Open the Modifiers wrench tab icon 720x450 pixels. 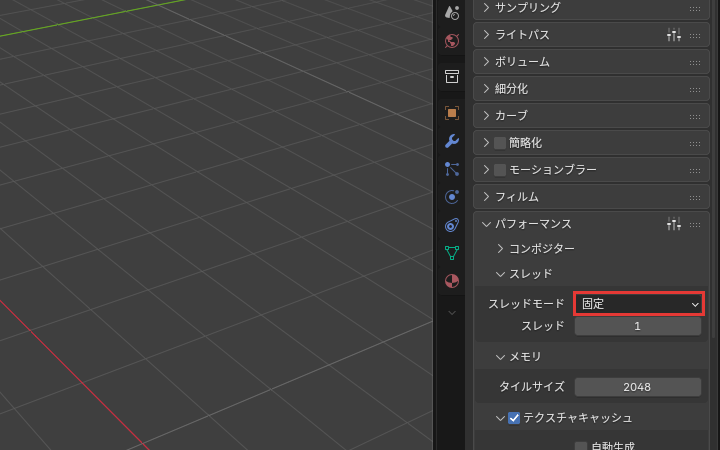[x=452, y=141]
